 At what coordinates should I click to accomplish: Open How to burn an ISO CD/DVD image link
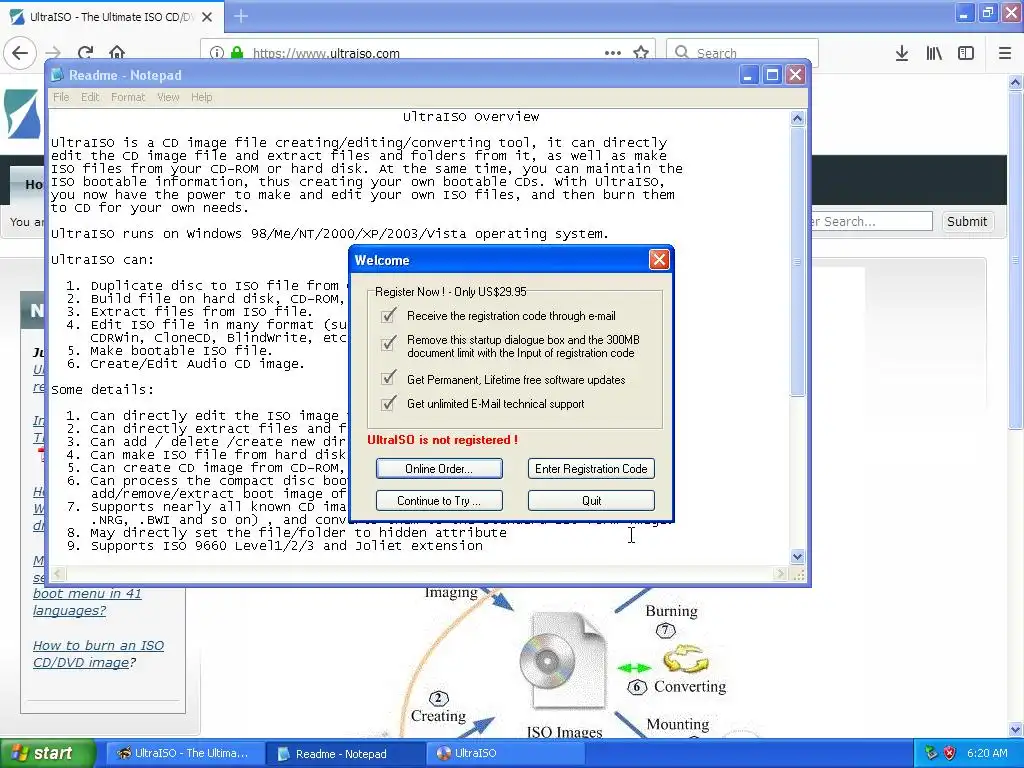click(99, 654)
